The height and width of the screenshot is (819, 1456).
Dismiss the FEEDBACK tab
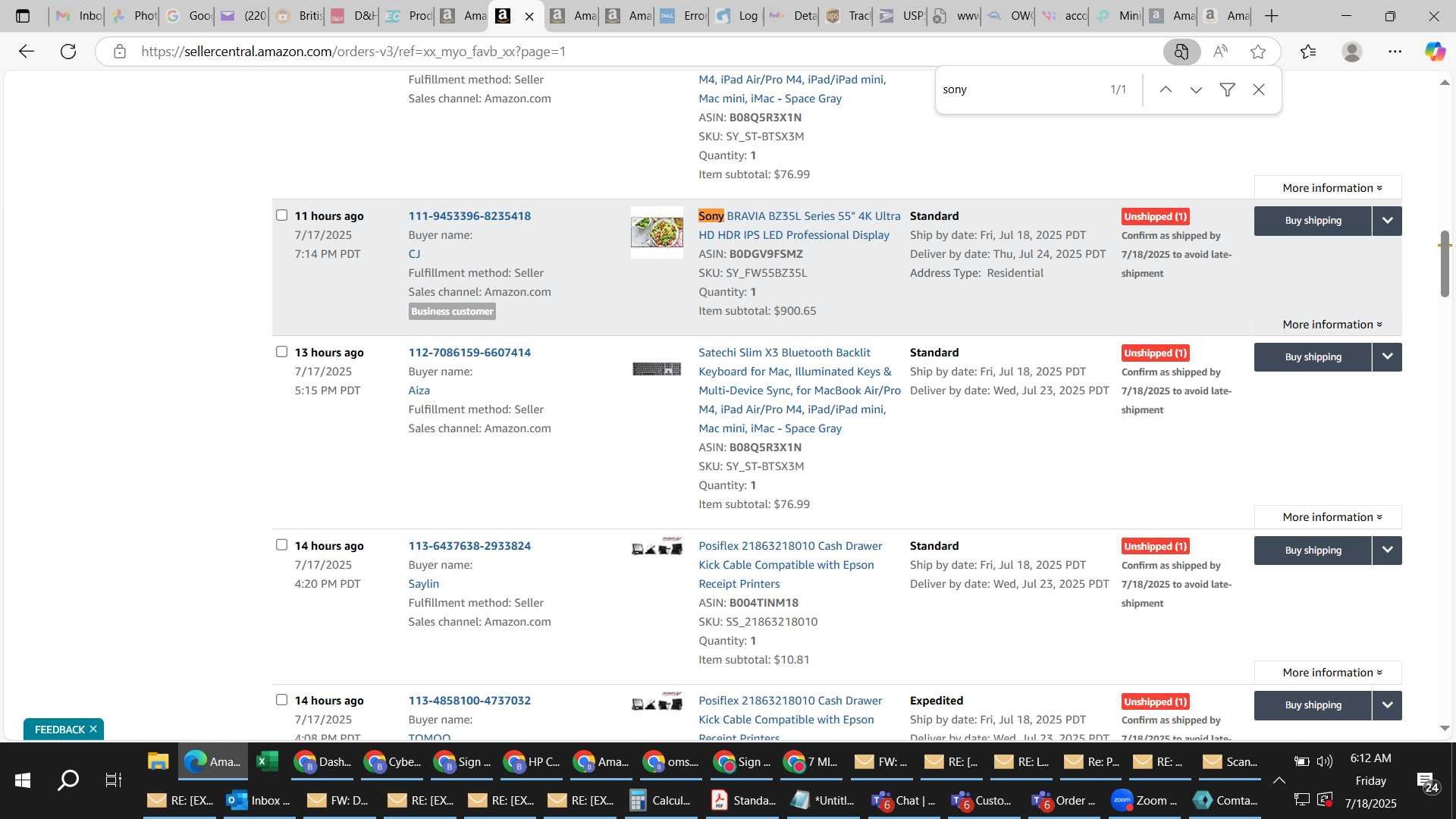(93, 729)
